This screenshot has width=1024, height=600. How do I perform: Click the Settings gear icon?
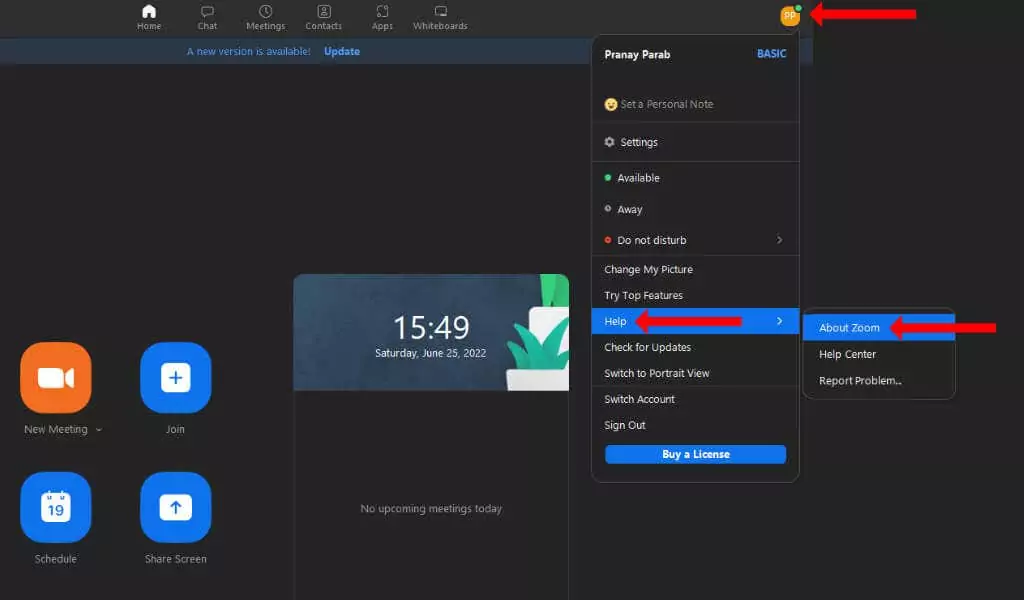609,142
